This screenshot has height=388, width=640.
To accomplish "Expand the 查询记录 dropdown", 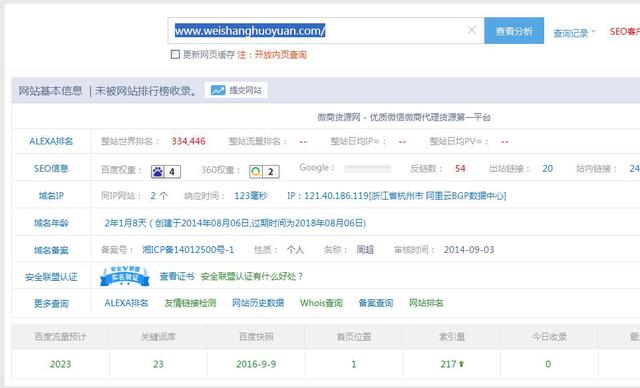I will pyautogui.click(x=574, y=33).
